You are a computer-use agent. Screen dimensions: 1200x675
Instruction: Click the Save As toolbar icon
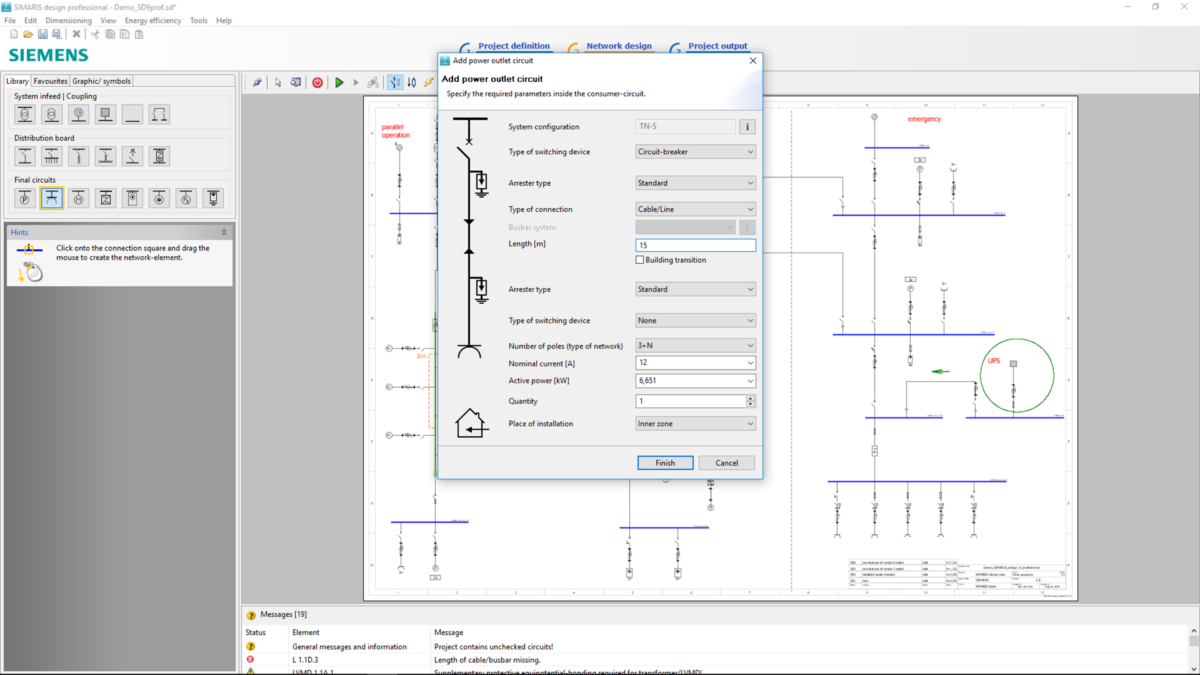56,34
